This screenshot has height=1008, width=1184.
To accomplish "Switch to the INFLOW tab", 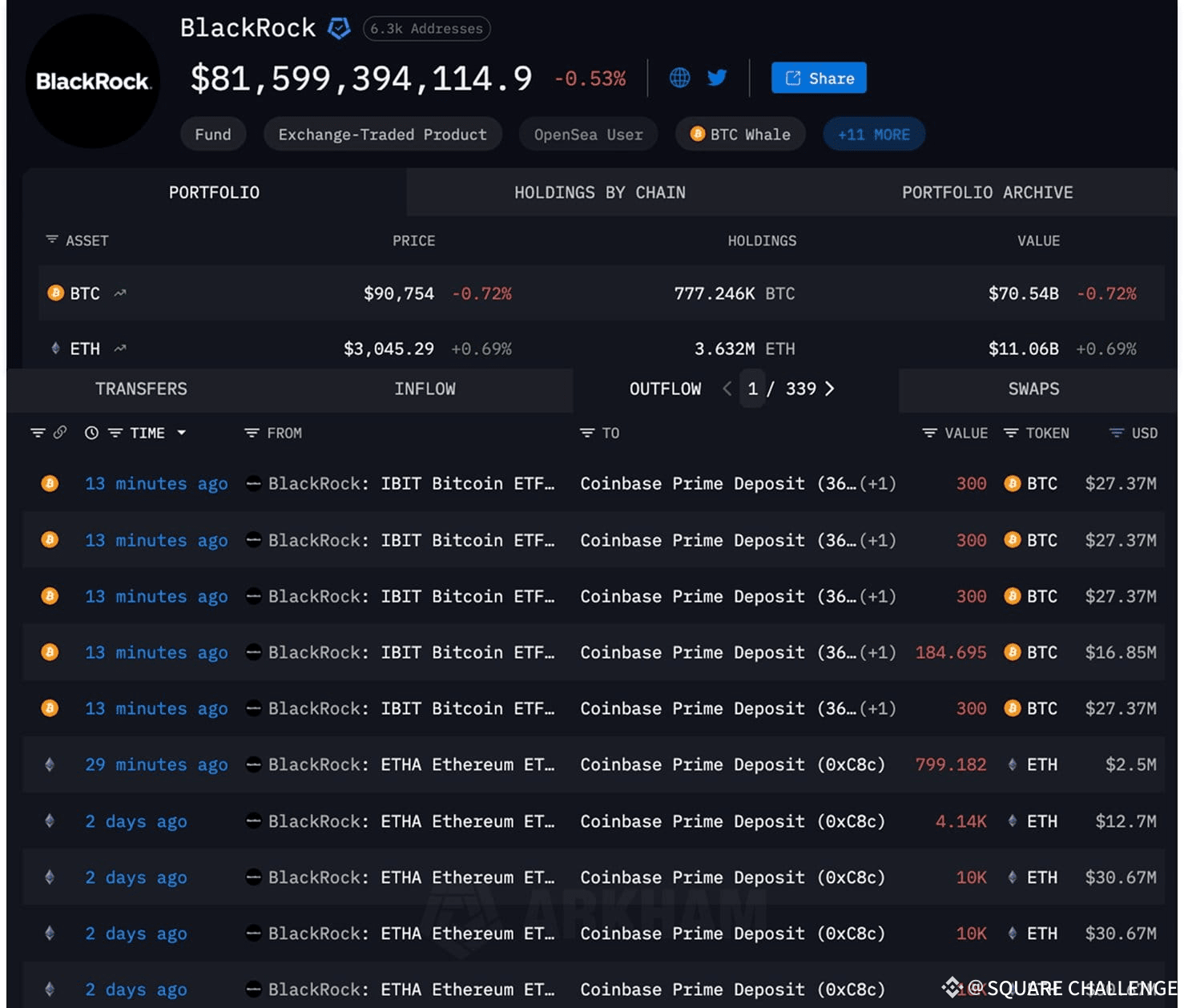I will pyautogui.click(x=425, y=389).
